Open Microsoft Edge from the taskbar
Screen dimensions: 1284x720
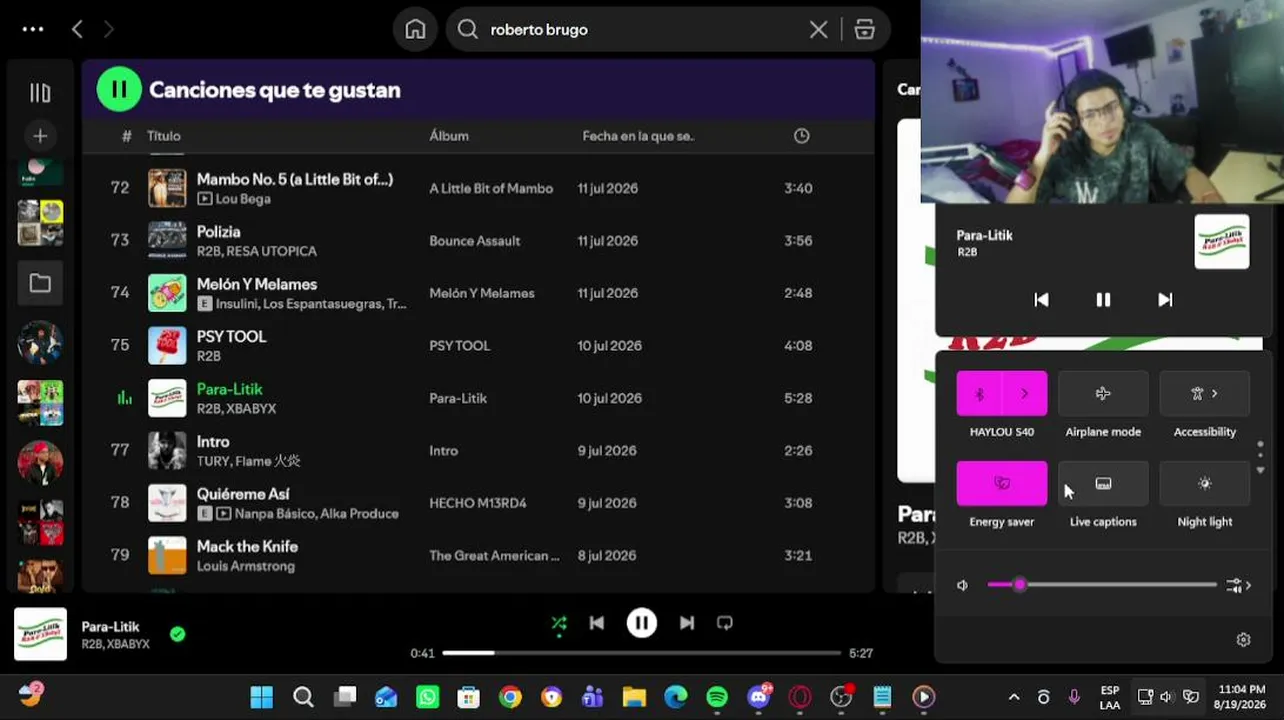pos(676,697)
